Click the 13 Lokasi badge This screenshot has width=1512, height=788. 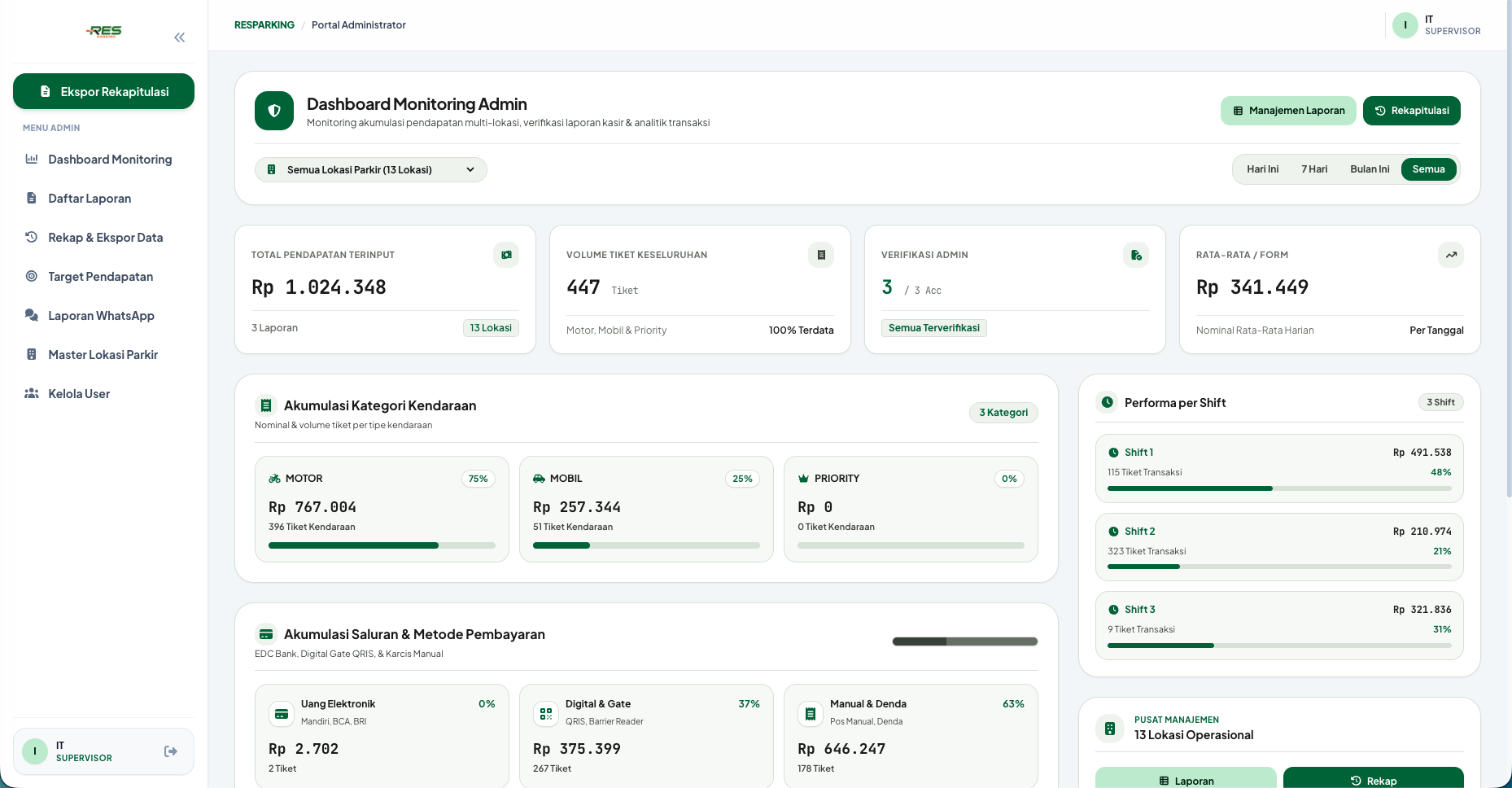tap(491, 328)
